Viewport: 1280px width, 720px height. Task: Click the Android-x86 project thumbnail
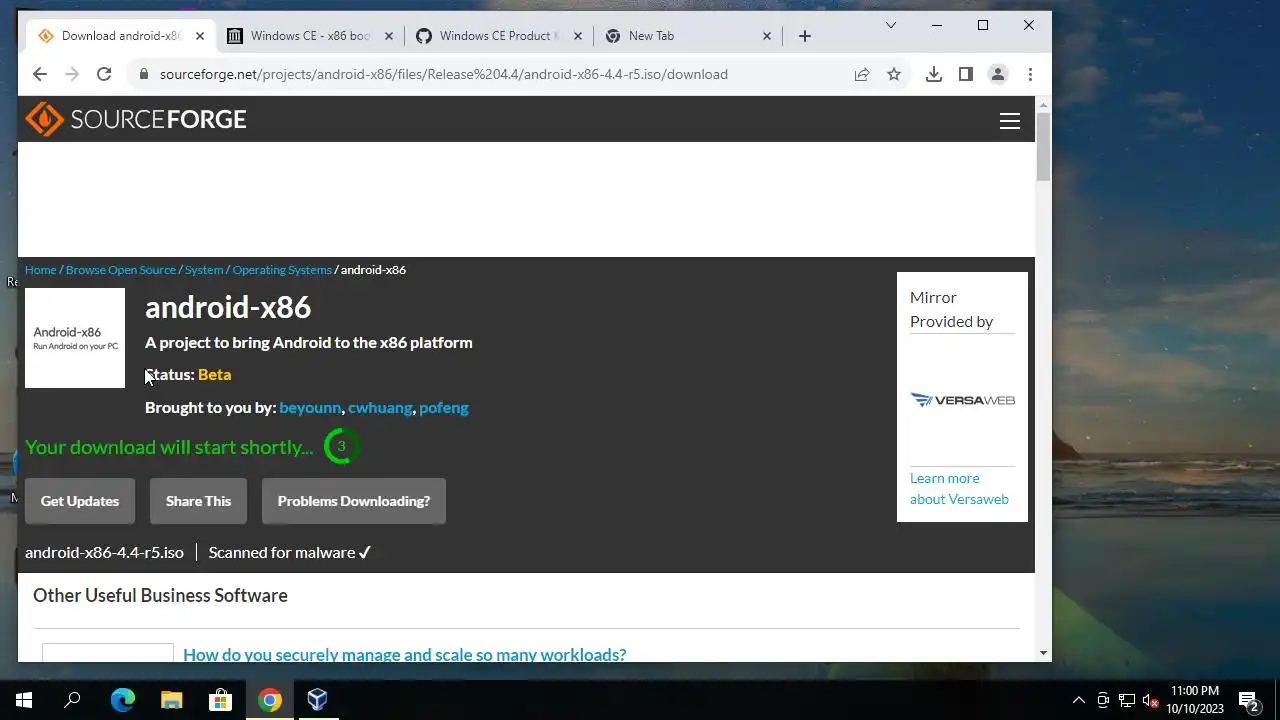click(75, 338)
